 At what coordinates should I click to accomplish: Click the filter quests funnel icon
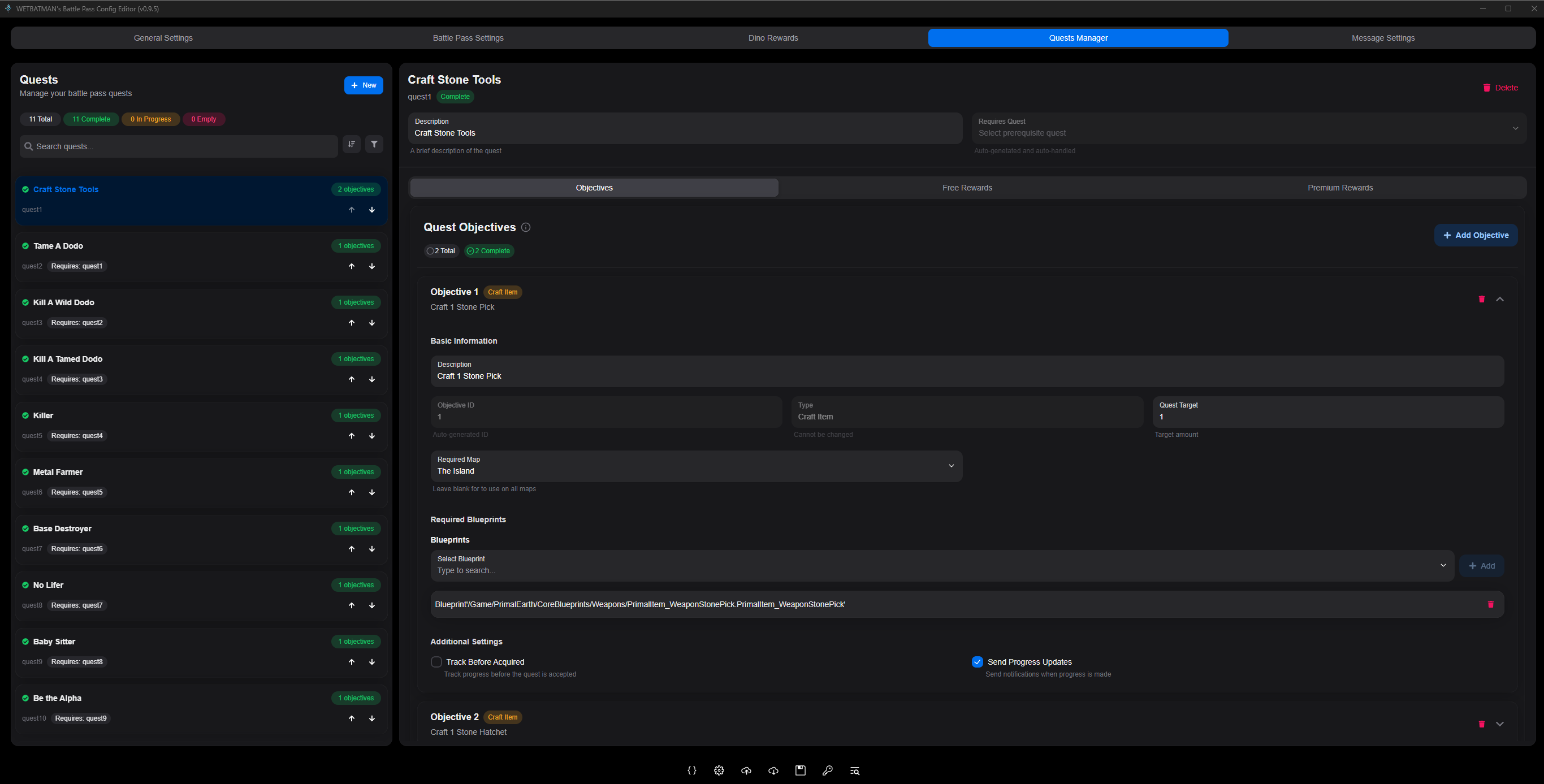click(x=375, y=145)
